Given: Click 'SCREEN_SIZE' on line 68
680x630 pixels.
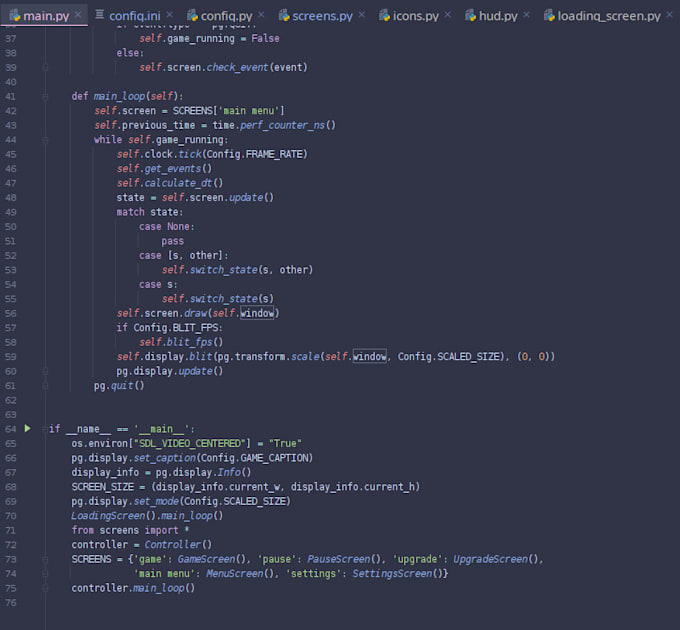Looking at the screenshot, I should coord(102,486).
